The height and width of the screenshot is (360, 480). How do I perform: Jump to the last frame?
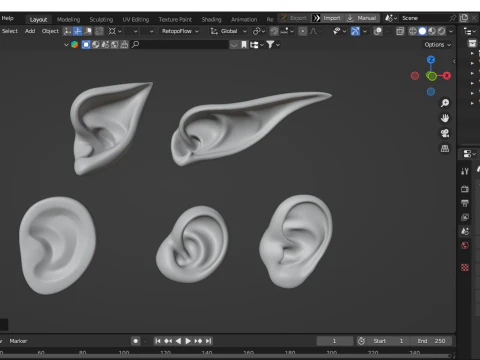(x=208, y=341)
